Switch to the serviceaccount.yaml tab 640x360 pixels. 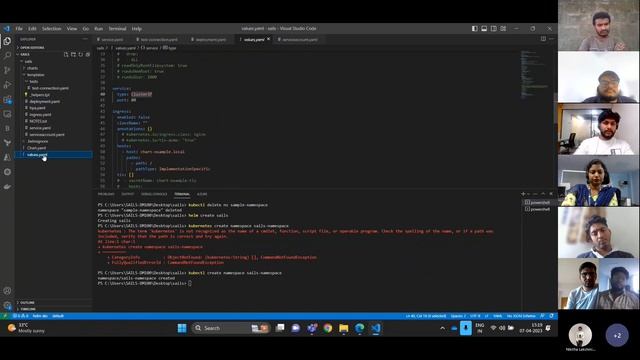click(300, 40)
